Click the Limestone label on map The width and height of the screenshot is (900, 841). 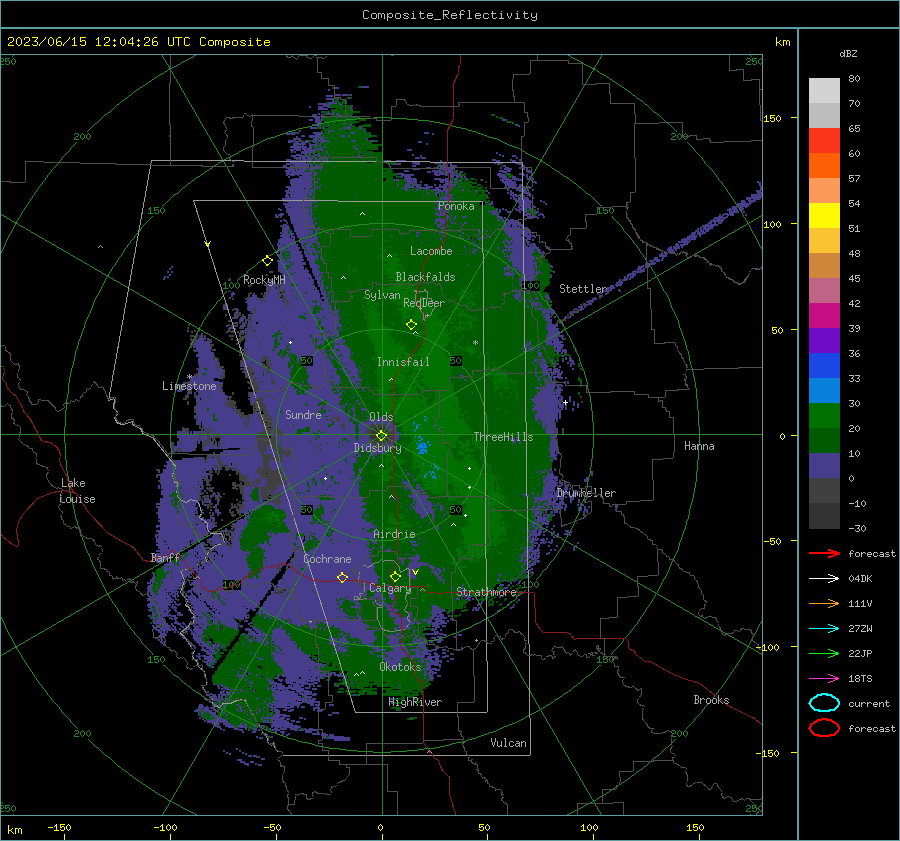point(189,386)
